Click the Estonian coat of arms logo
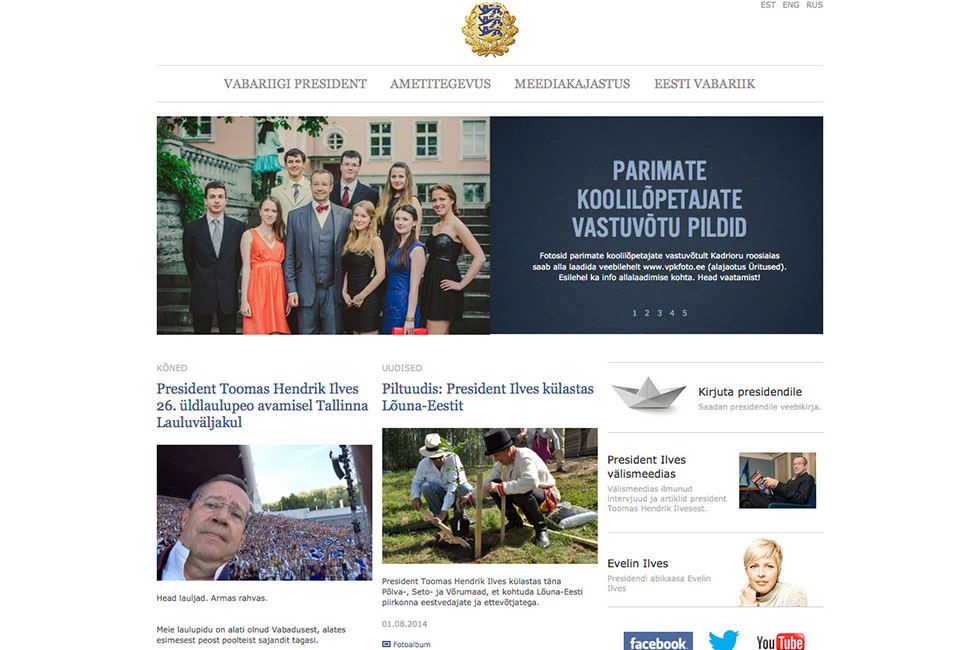980x650 pixels. (x=490, y=29)
